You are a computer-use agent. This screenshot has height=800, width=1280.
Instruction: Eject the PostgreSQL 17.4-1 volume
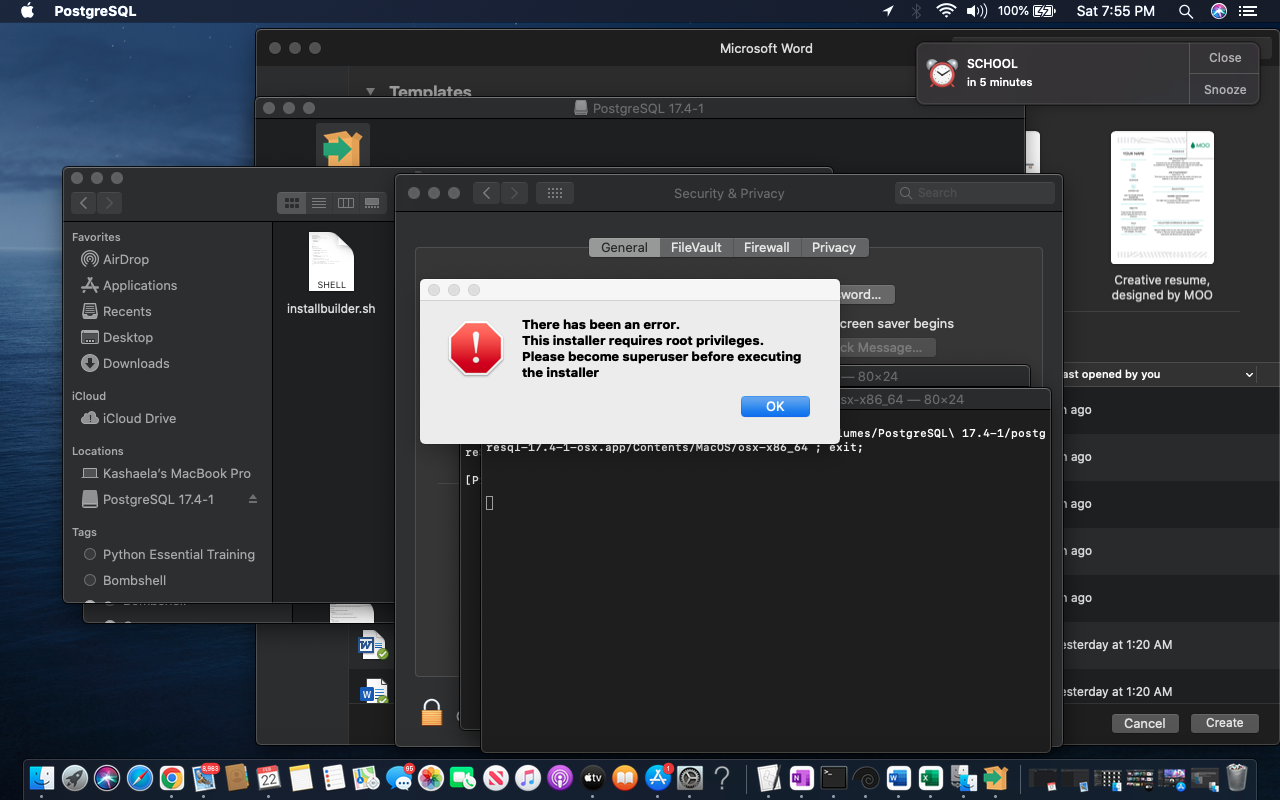click(253, 499)
